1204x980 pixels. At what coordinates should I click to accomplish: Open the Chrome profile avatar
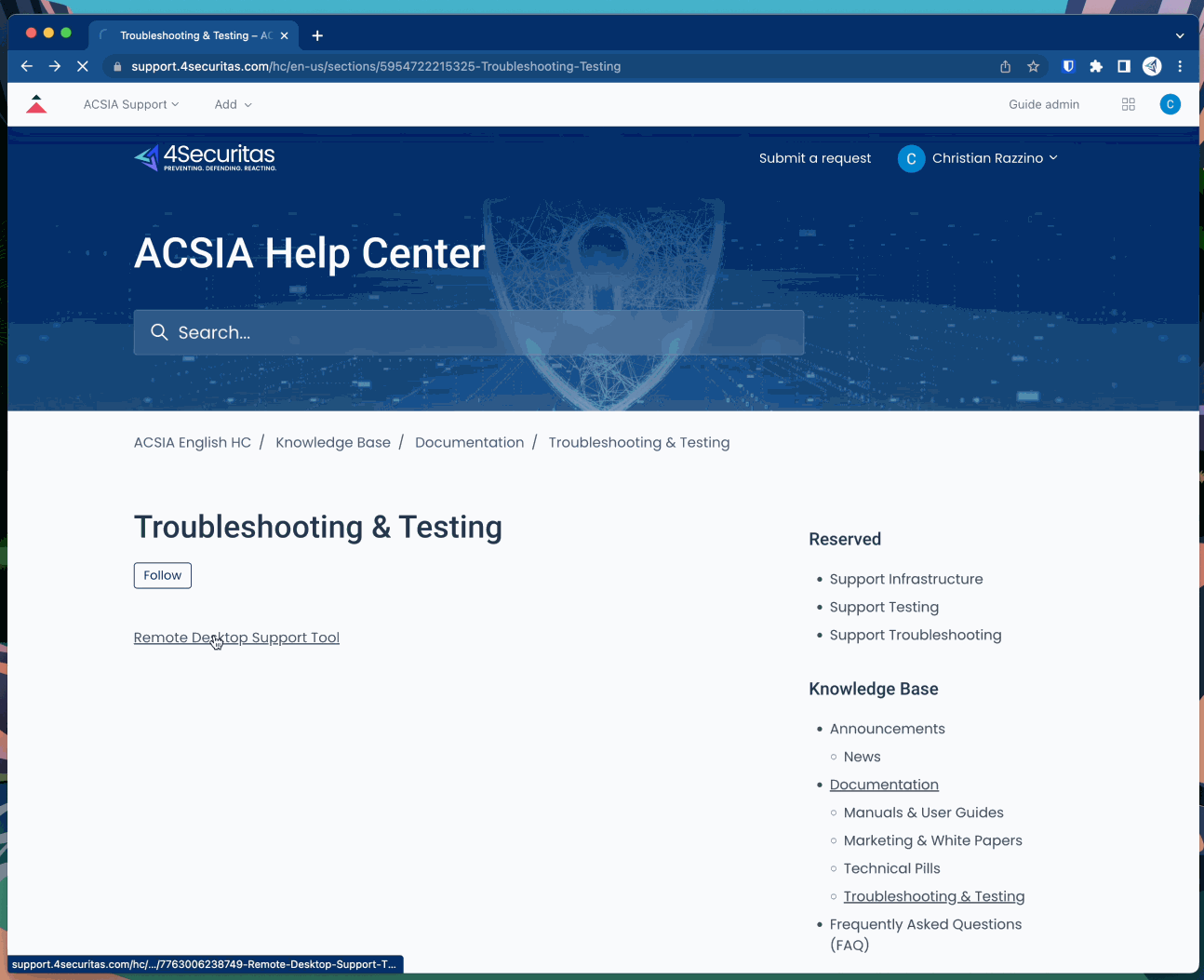(1152, 66)
